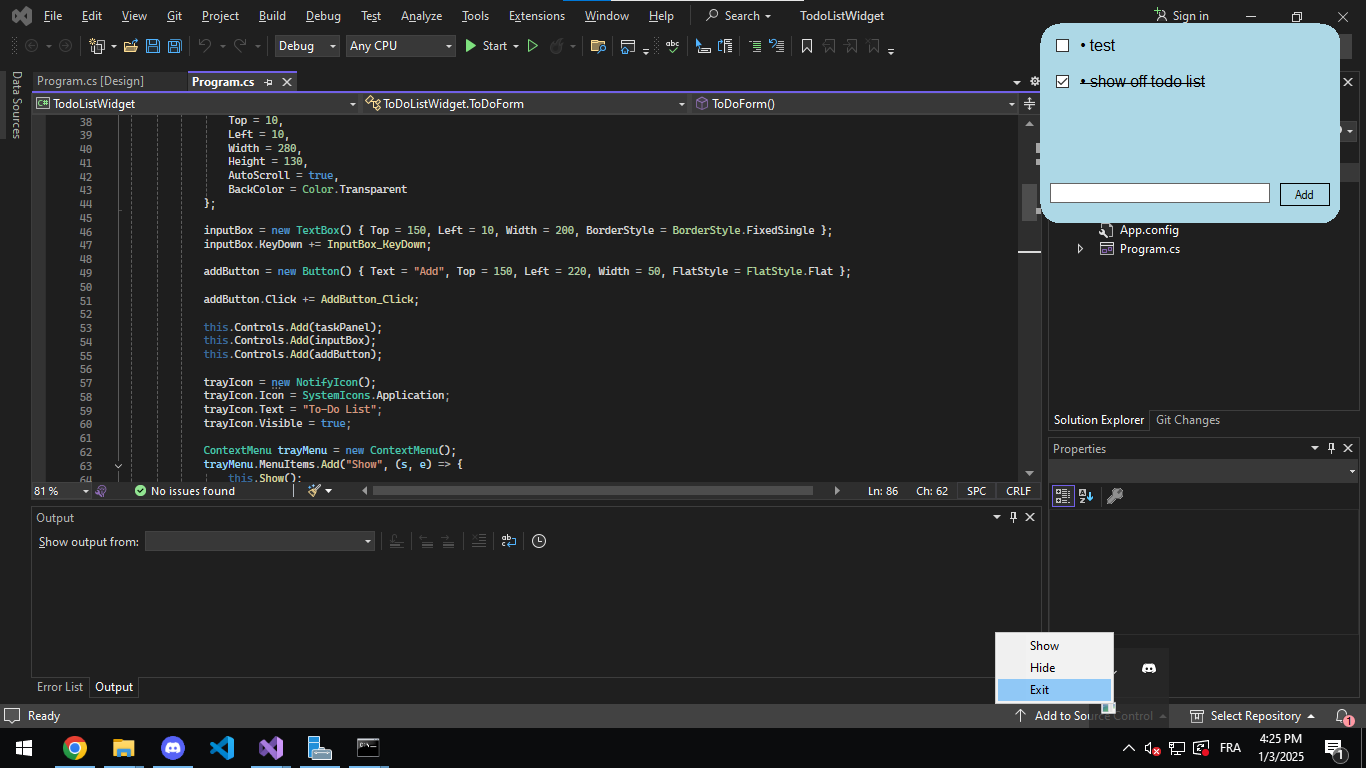Screen dimensions: 1366x768
Task: Open the ToDoForm() member dropdown
Action: point(855,104)
